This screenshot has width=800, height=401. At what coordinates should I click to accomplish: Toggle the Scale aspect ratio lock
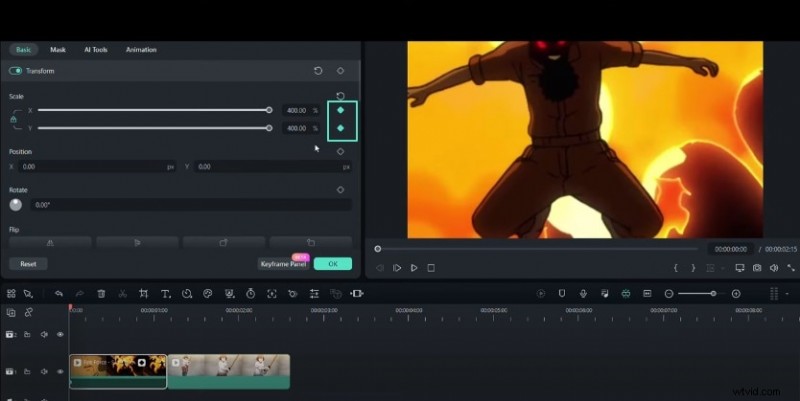point(14,119)
